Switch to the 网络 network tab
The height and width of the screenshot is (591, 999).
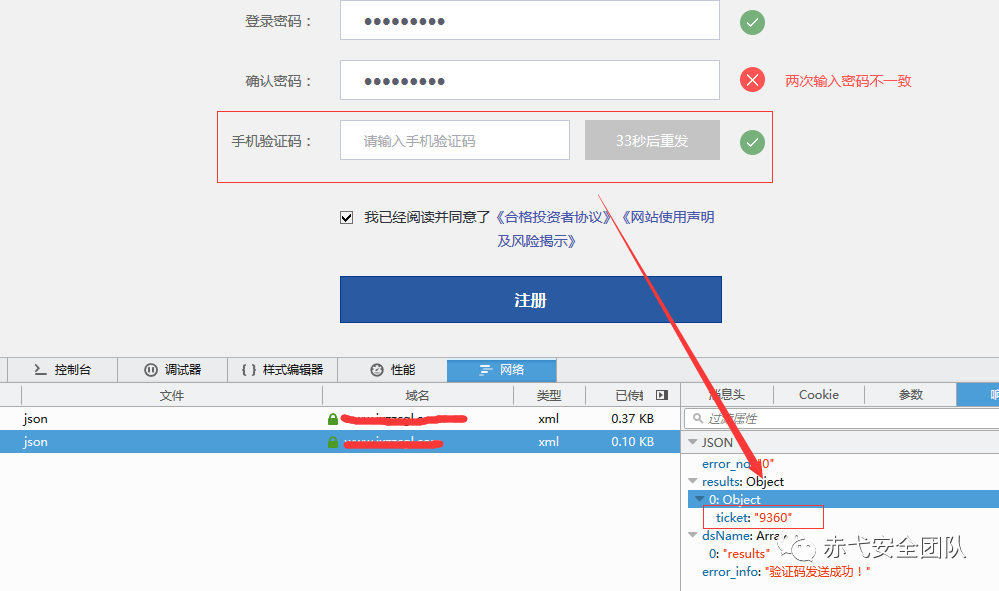pyautogui.click(x=502, y=369)
